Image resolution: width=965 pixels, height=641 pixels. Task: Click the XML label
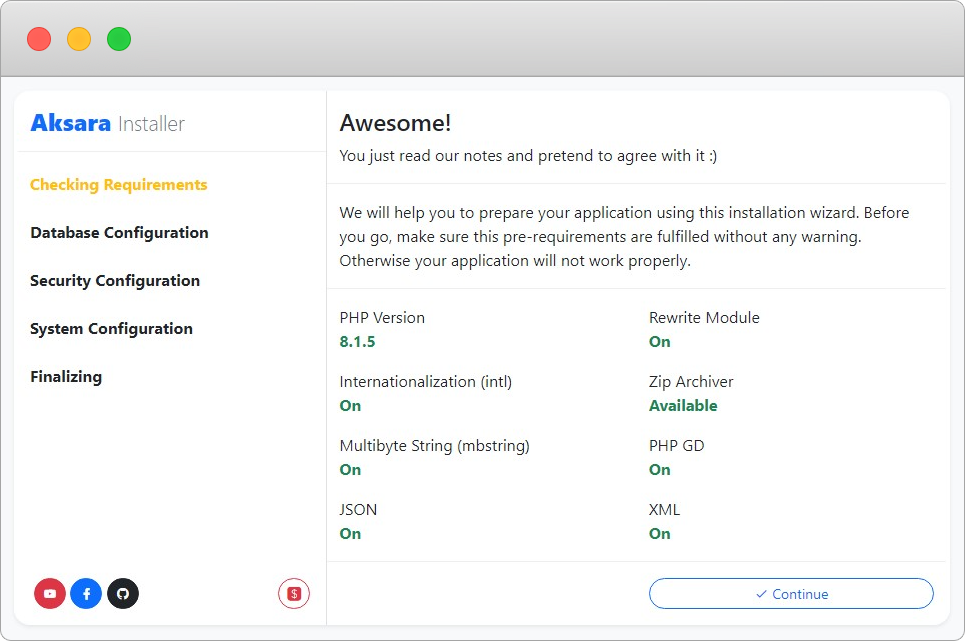pyautogui.click(x=665, y=509)
